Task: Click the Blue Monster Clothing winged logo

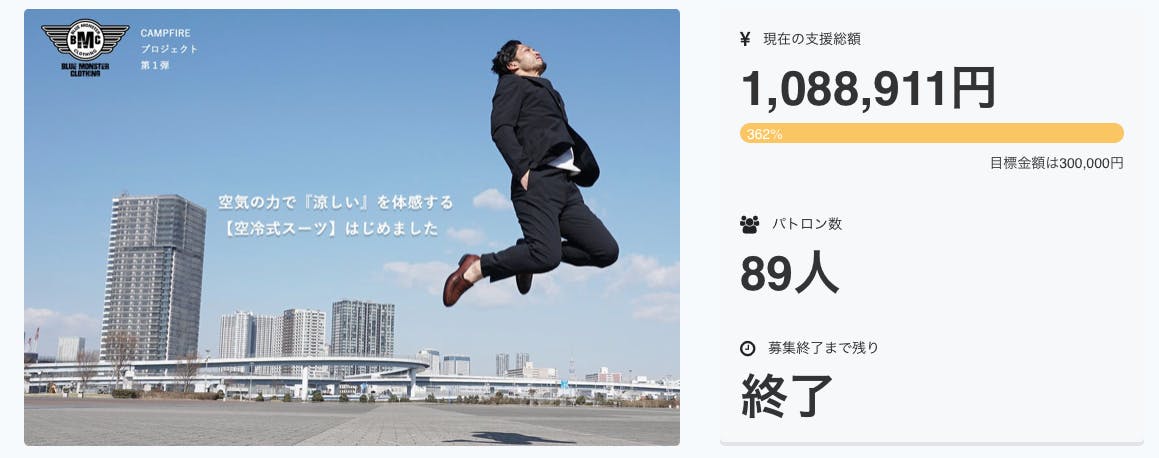Action: pos(85,41)
